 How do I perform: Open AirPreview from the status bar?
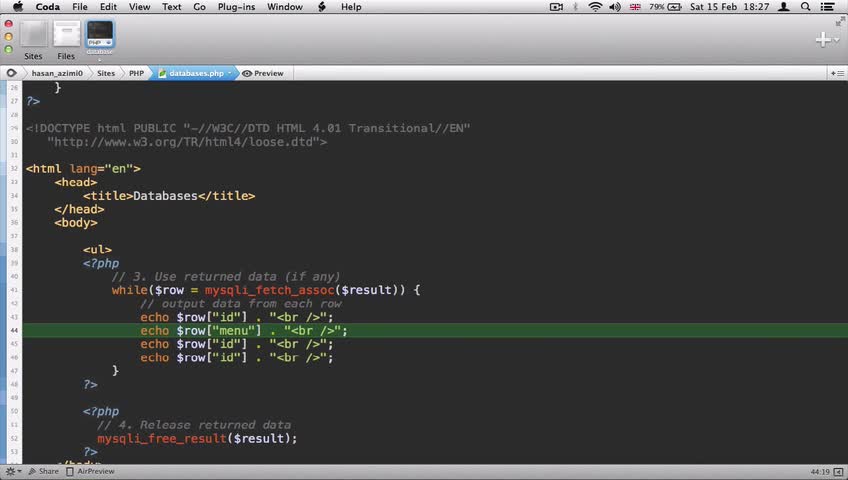[90, 471]
